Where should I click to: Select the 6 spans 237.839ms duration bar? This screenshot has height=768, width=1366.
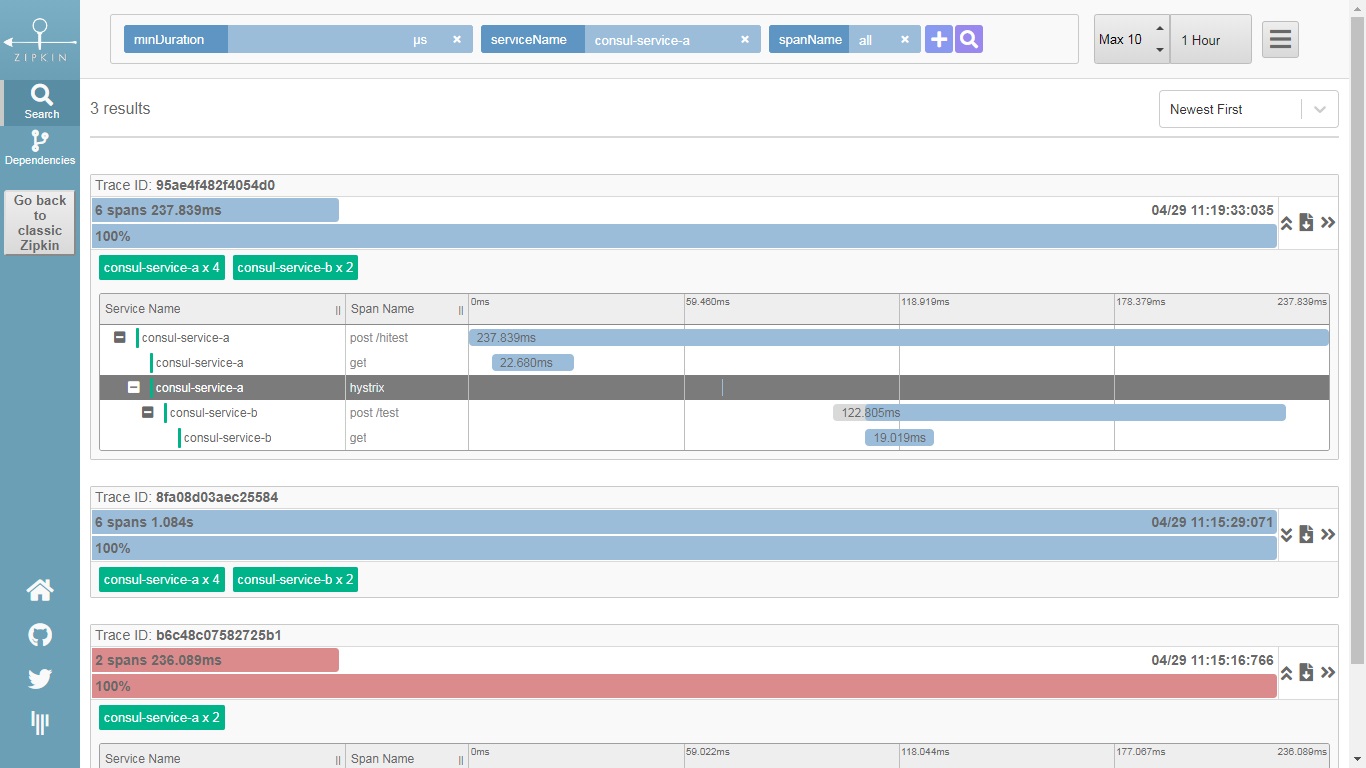[215, 210]
